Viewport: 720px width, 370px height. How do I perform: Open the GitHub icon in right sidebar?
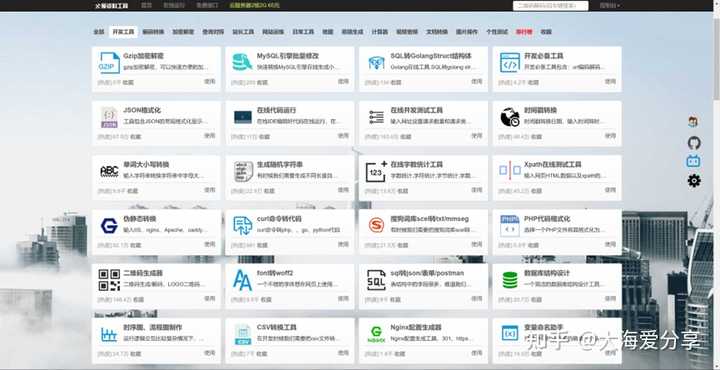[x=694, y=143]
